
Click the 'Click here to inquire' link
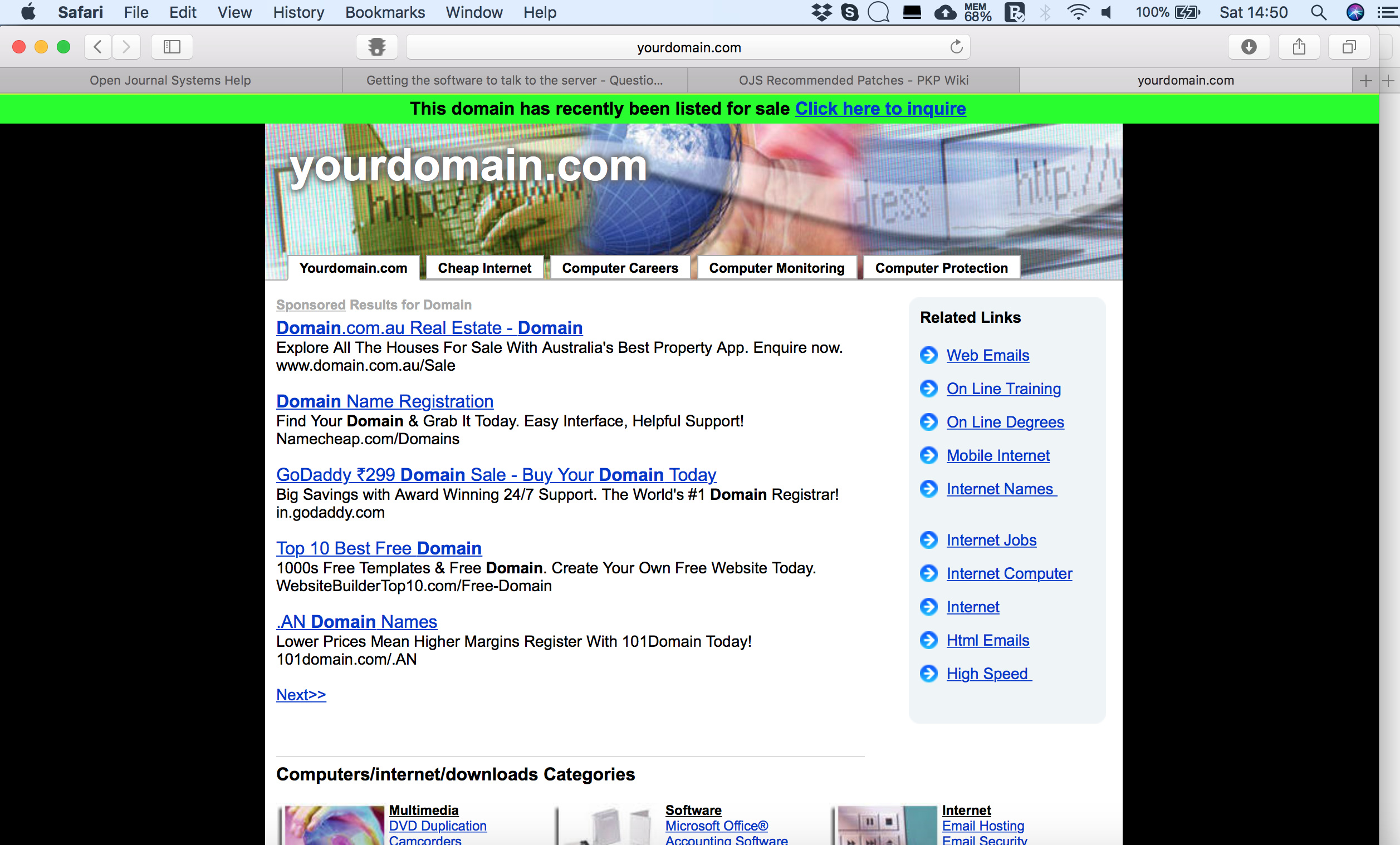880,109
